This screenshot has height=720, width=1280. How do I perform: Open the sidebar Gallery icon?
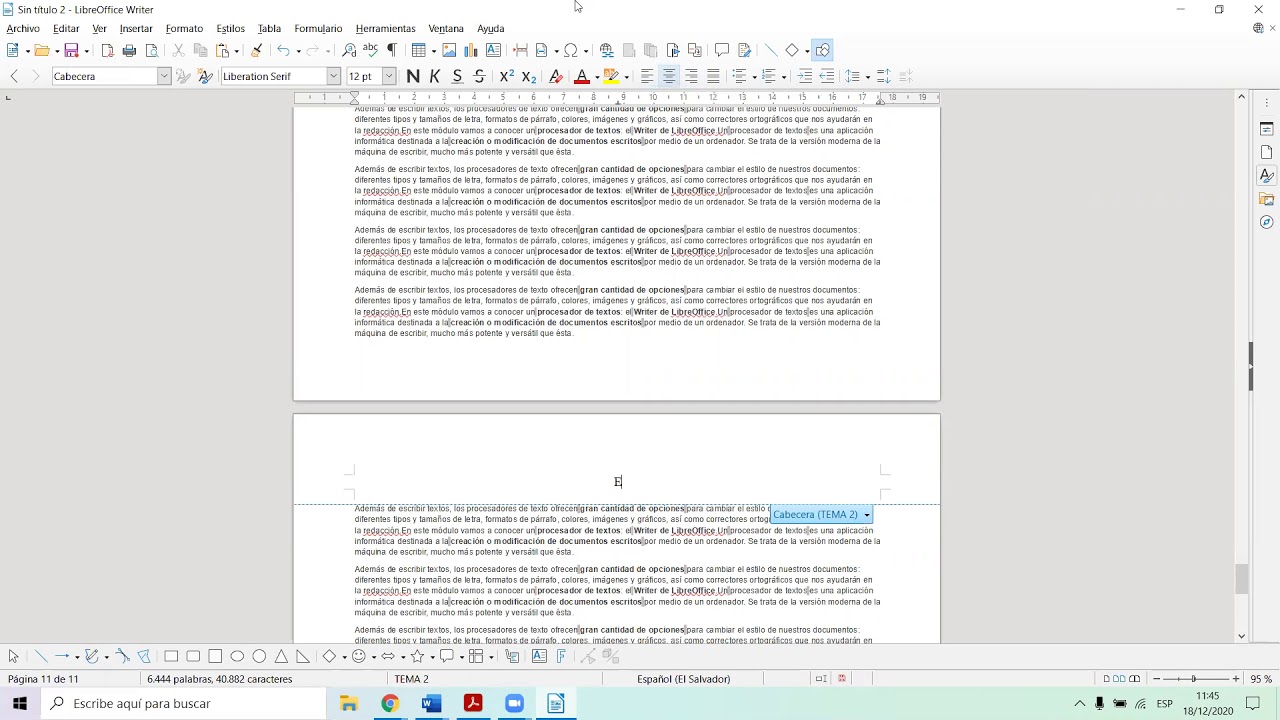pyautogui.click(x=1266, y=199)
